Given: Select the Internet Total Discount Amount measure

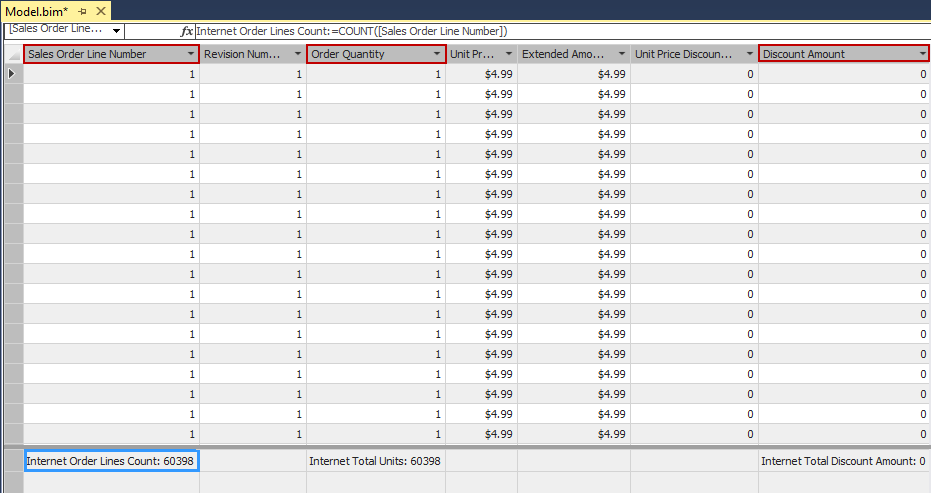Looking at the screenshot, I should click(x=843, y=461).
